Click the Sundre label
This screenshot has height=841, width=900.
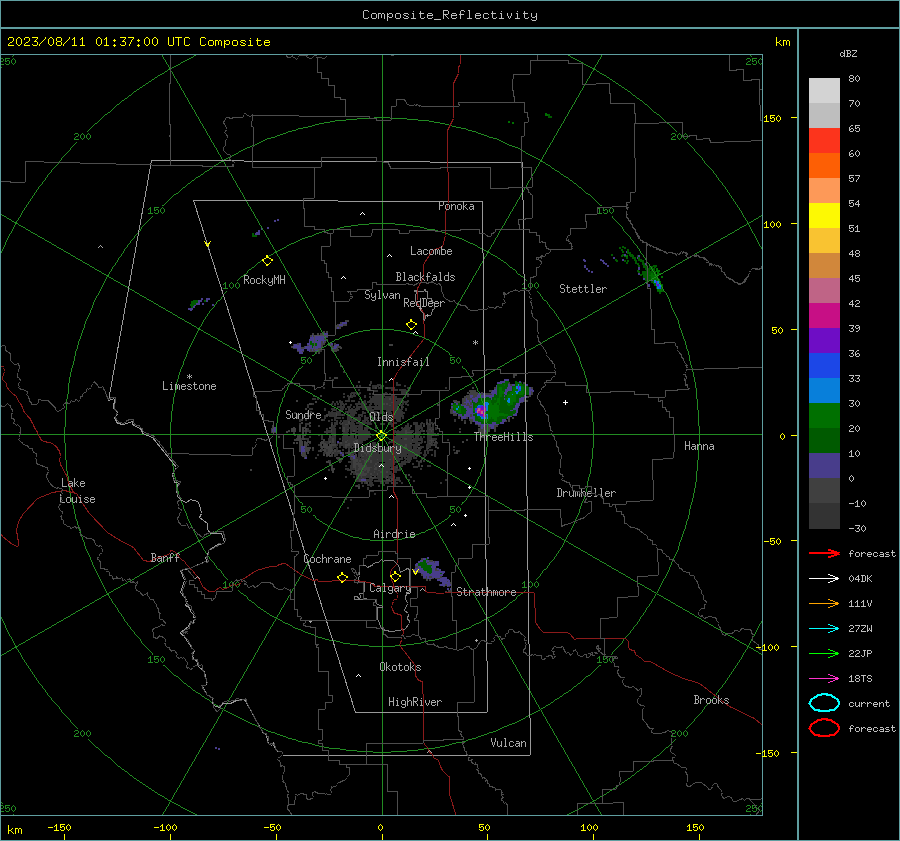tap(303, 414)
